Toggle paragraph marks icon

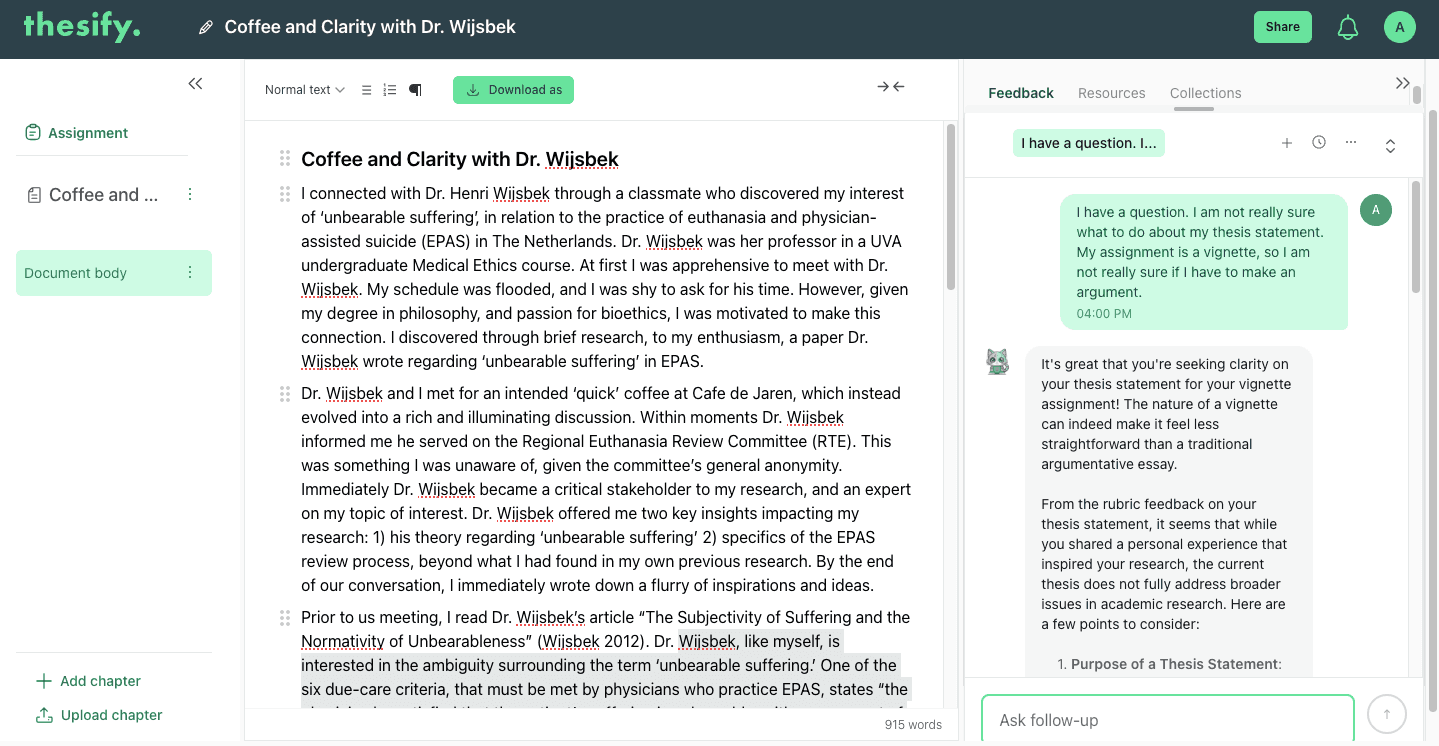[415, 90]
